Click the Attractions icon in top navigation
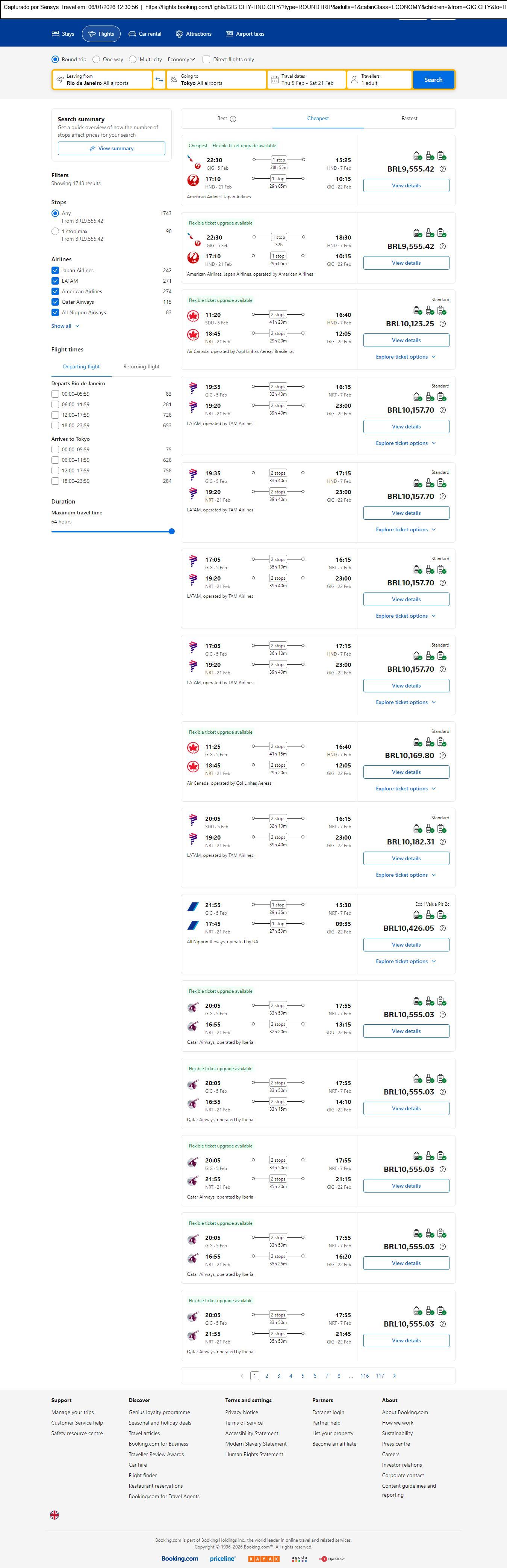This screenshot has width=507, height=1568. [179, 34]
